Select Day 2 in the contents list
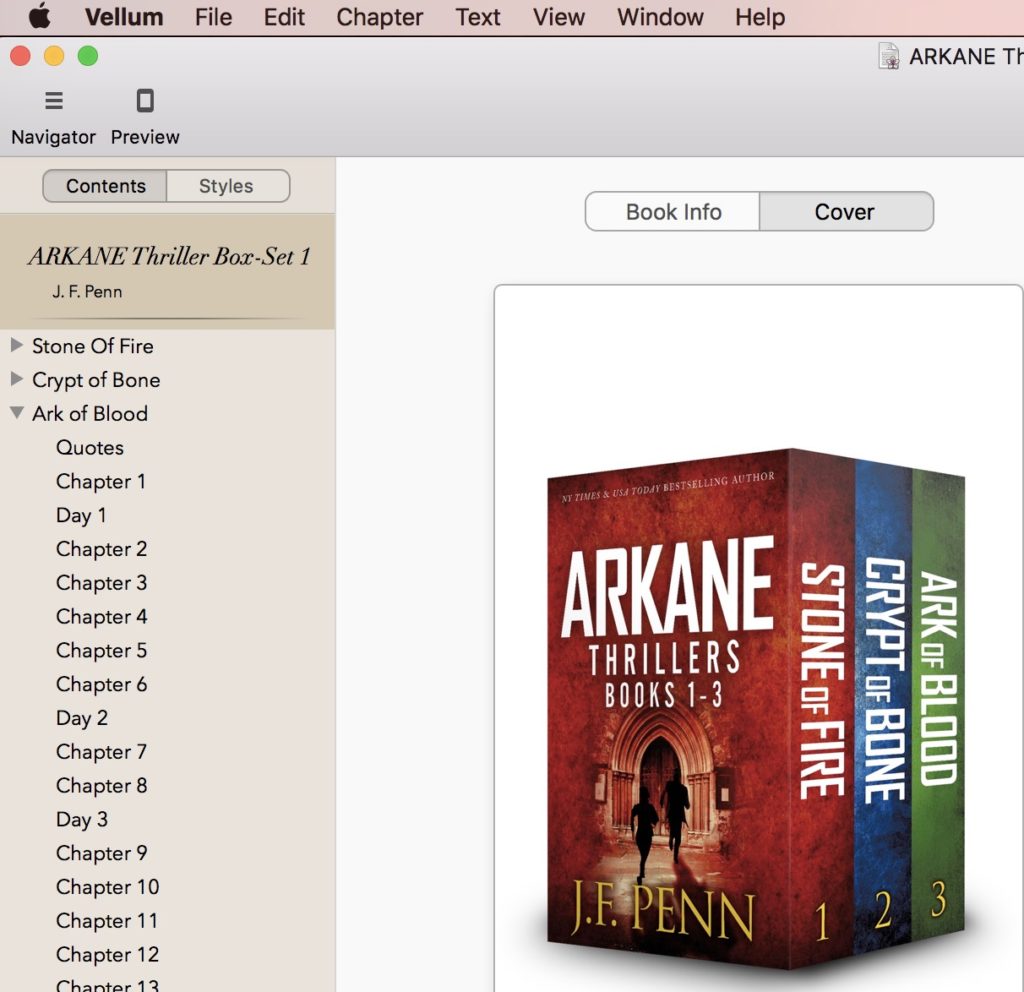The image size is (1024, 992). pos(82,718)
